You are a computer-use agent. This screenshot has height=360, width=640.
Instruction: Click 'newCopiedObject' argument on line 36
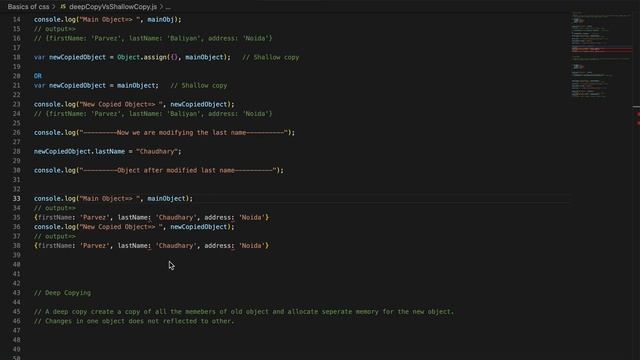[x=200, y=227]
